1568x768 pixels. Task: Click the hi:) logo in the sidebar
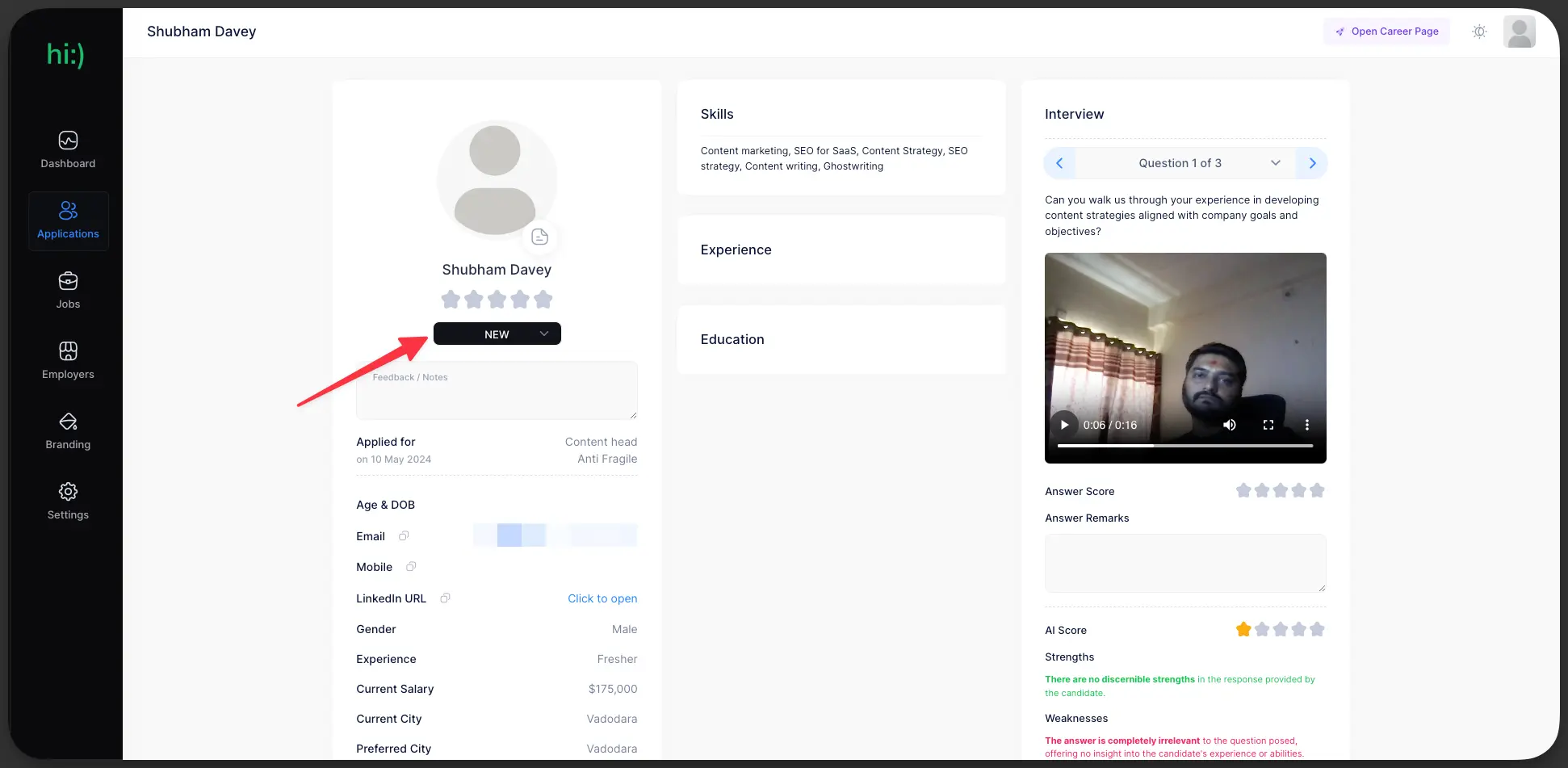coord(65,54)
